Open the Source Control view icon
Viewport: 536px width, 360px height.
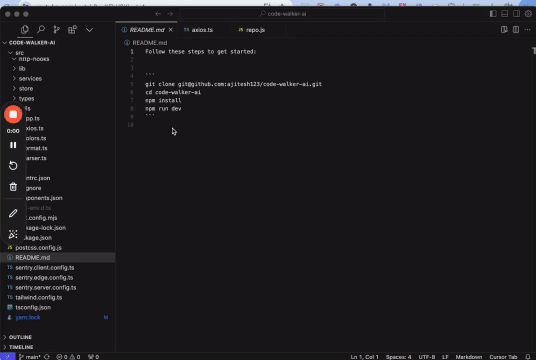[x=56, y=30]
